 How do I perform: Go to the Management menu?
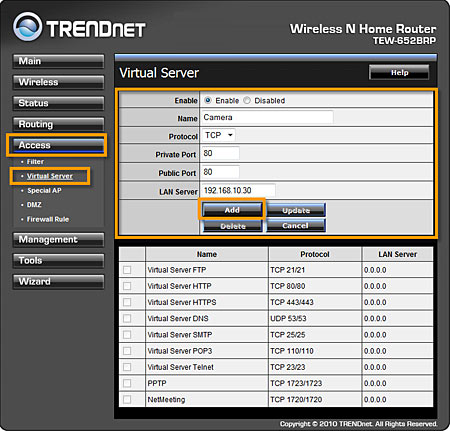point(58,240)
